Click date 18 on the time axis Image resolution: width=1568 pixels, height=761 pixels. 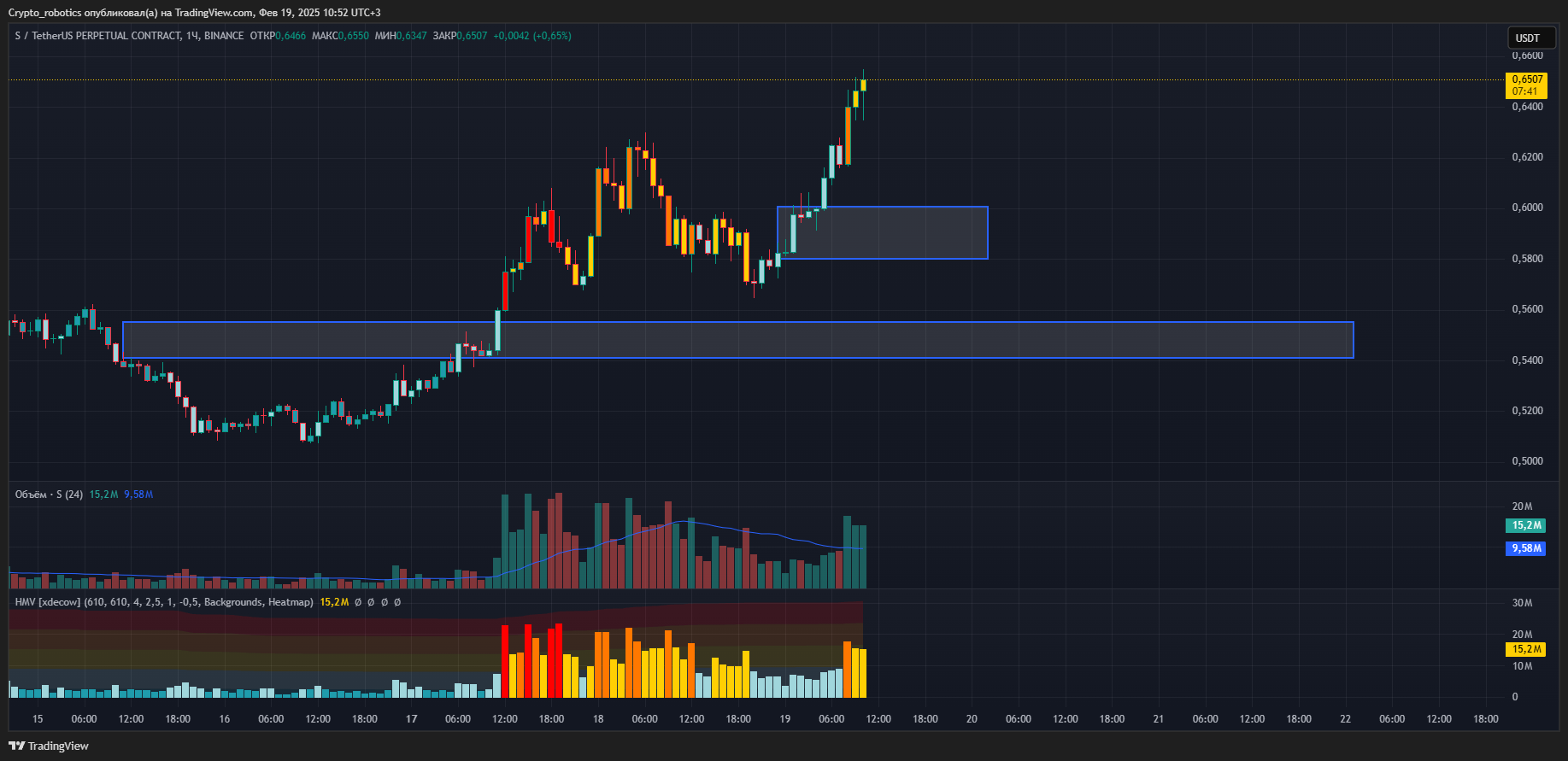[598, 719]
